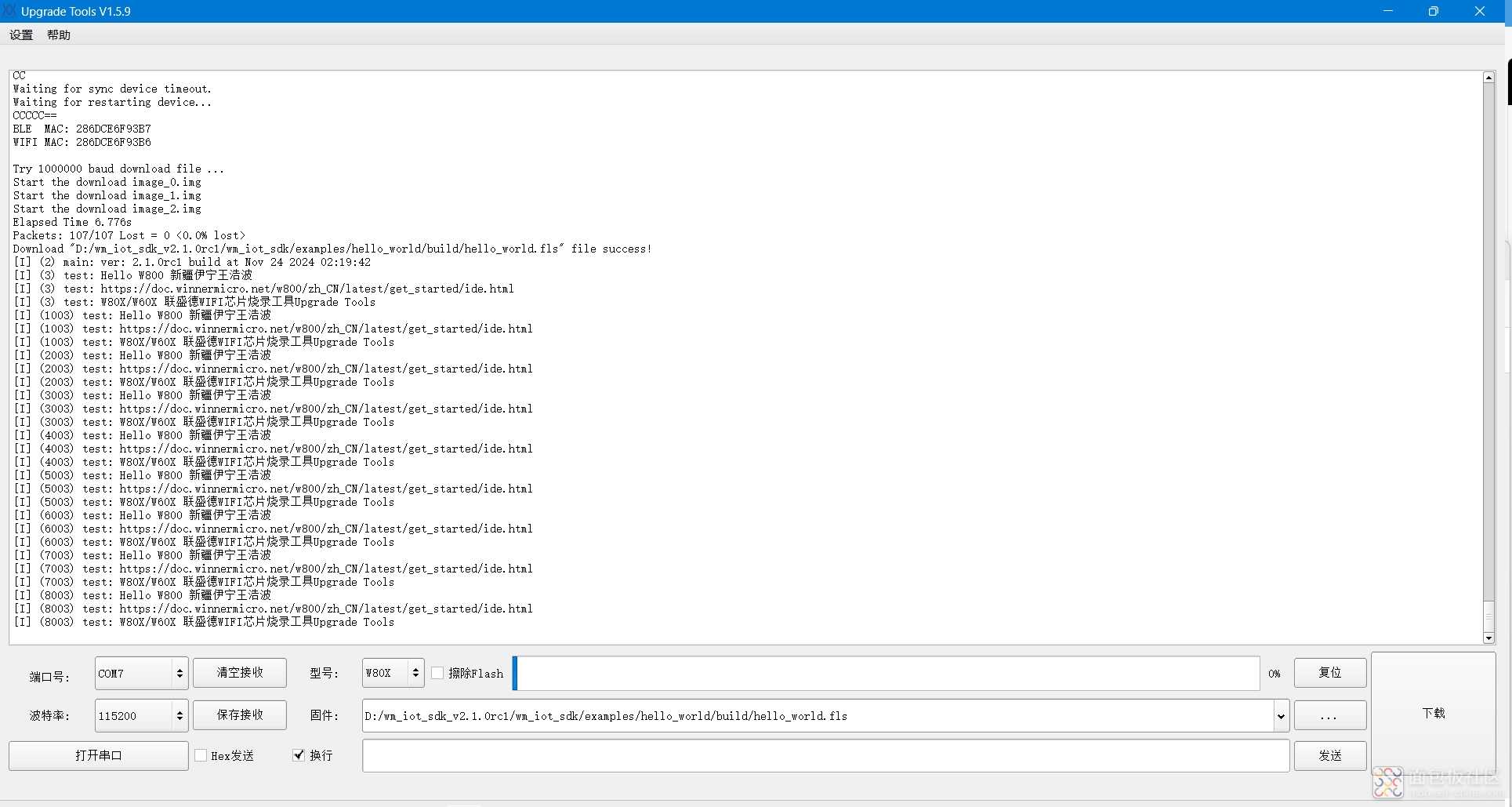The image size is (1512, 807).
Task: Click the 清空接收 button
Action: point(240,672)
